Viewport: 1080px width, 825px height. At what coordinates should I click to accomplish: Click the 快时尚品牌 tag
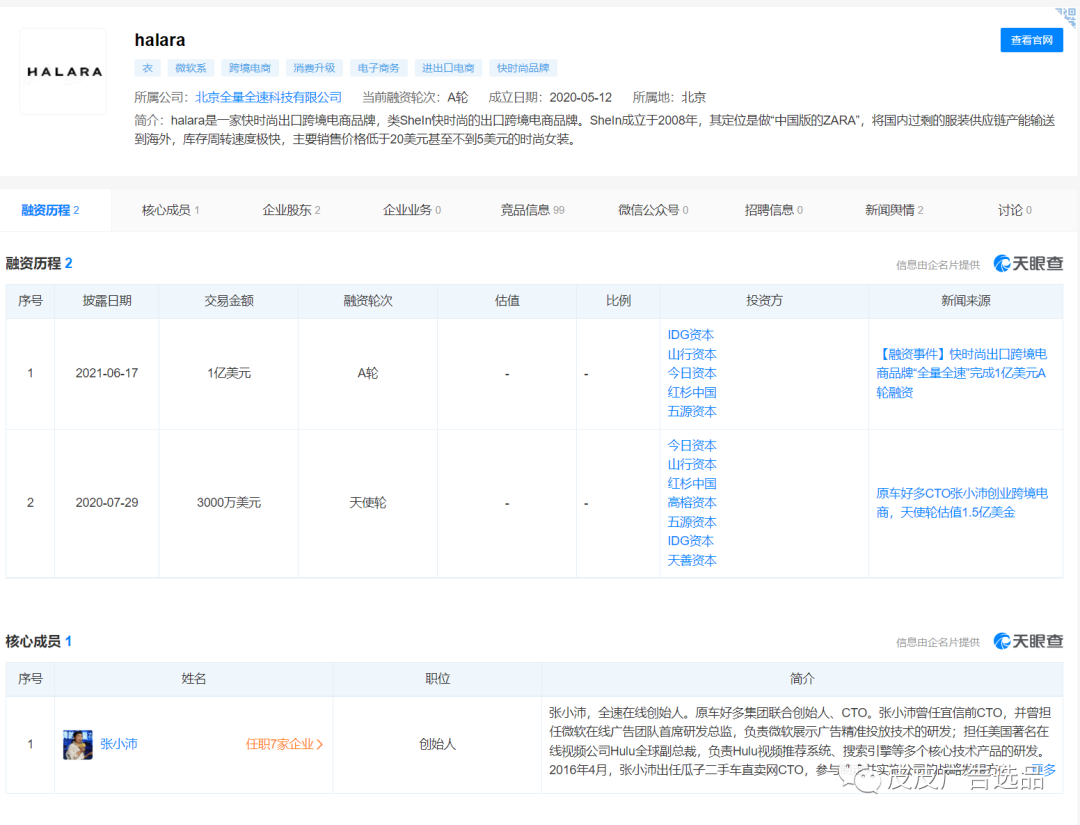click(x=523, y=68)
